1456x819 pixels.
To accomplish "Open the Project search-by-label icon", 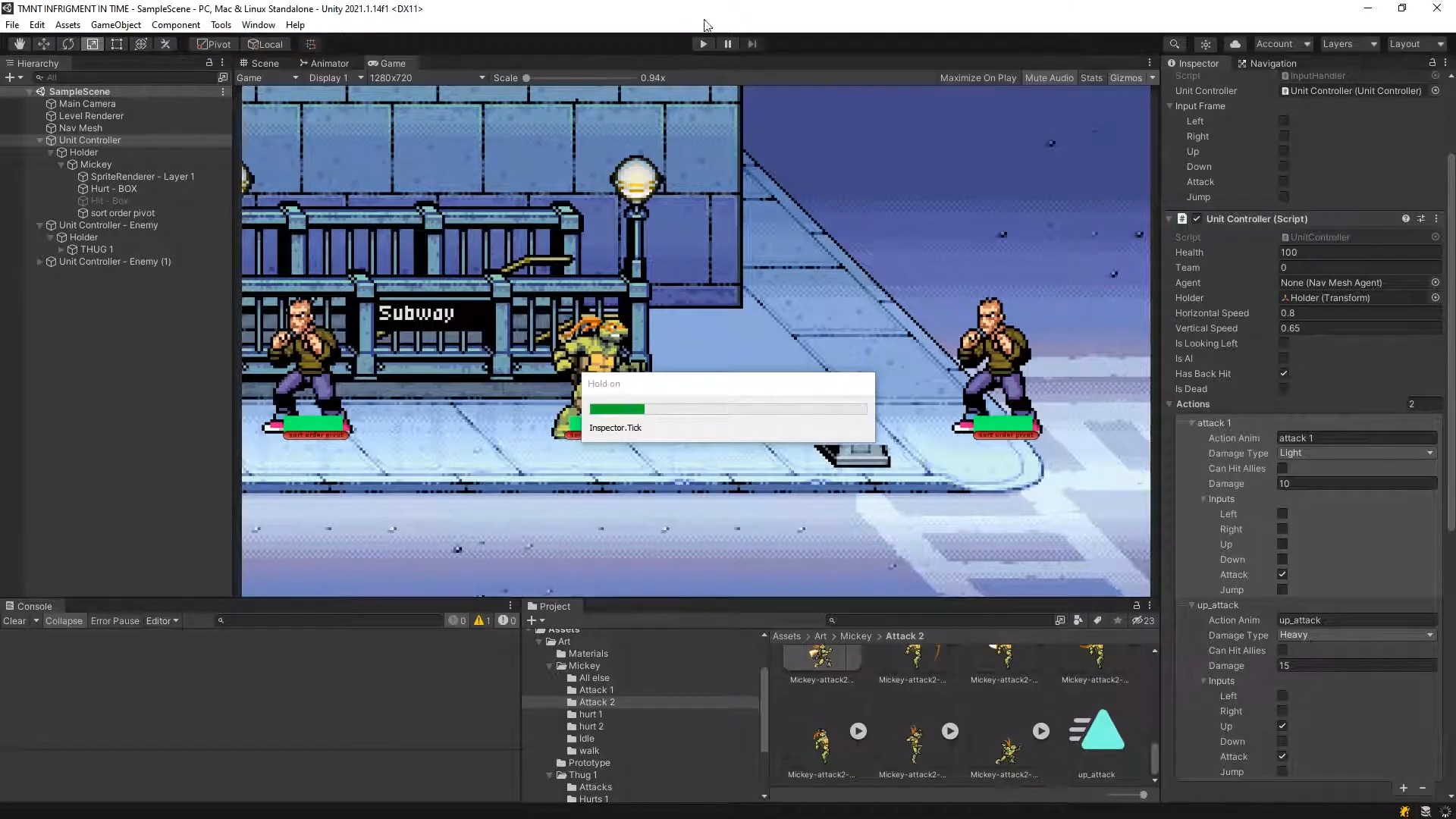I will (x=1097, y=620).
